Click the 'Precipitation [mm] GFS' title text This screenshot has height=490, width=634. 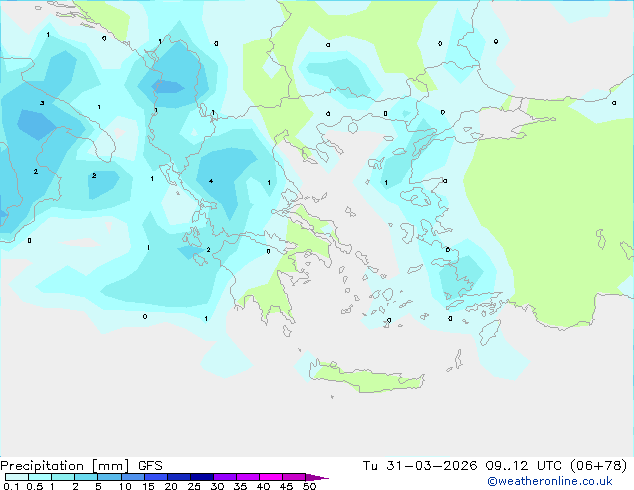(x=81, y=466)
